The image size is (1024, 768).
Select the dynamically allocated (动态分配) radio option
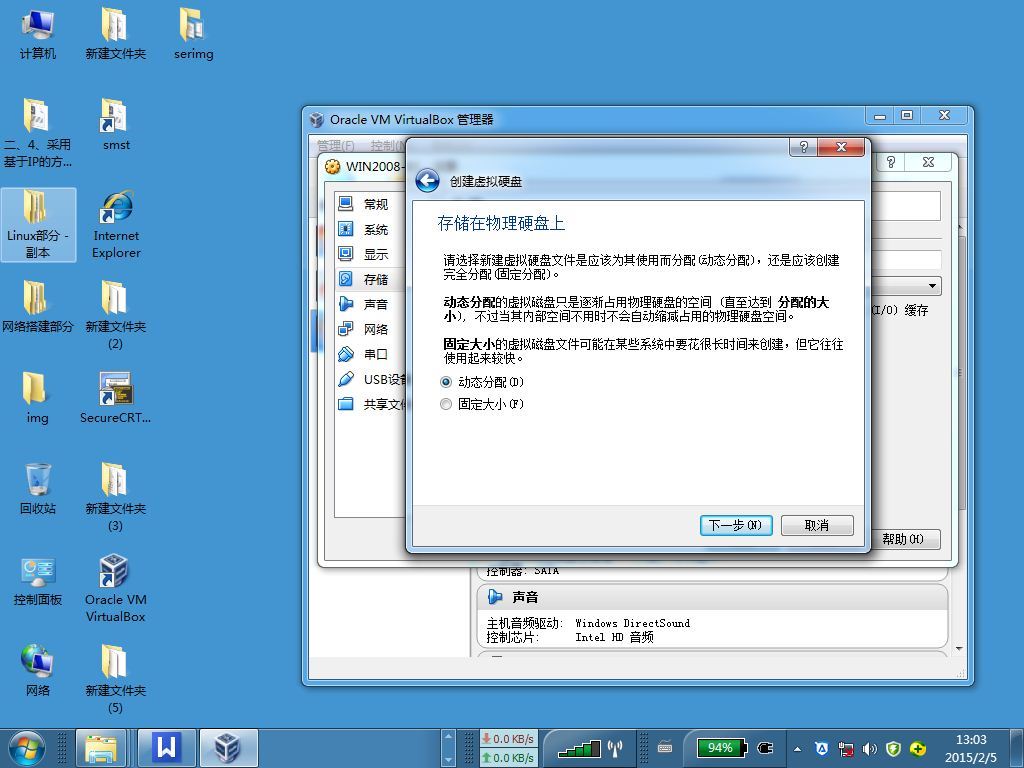click(482, 382)
